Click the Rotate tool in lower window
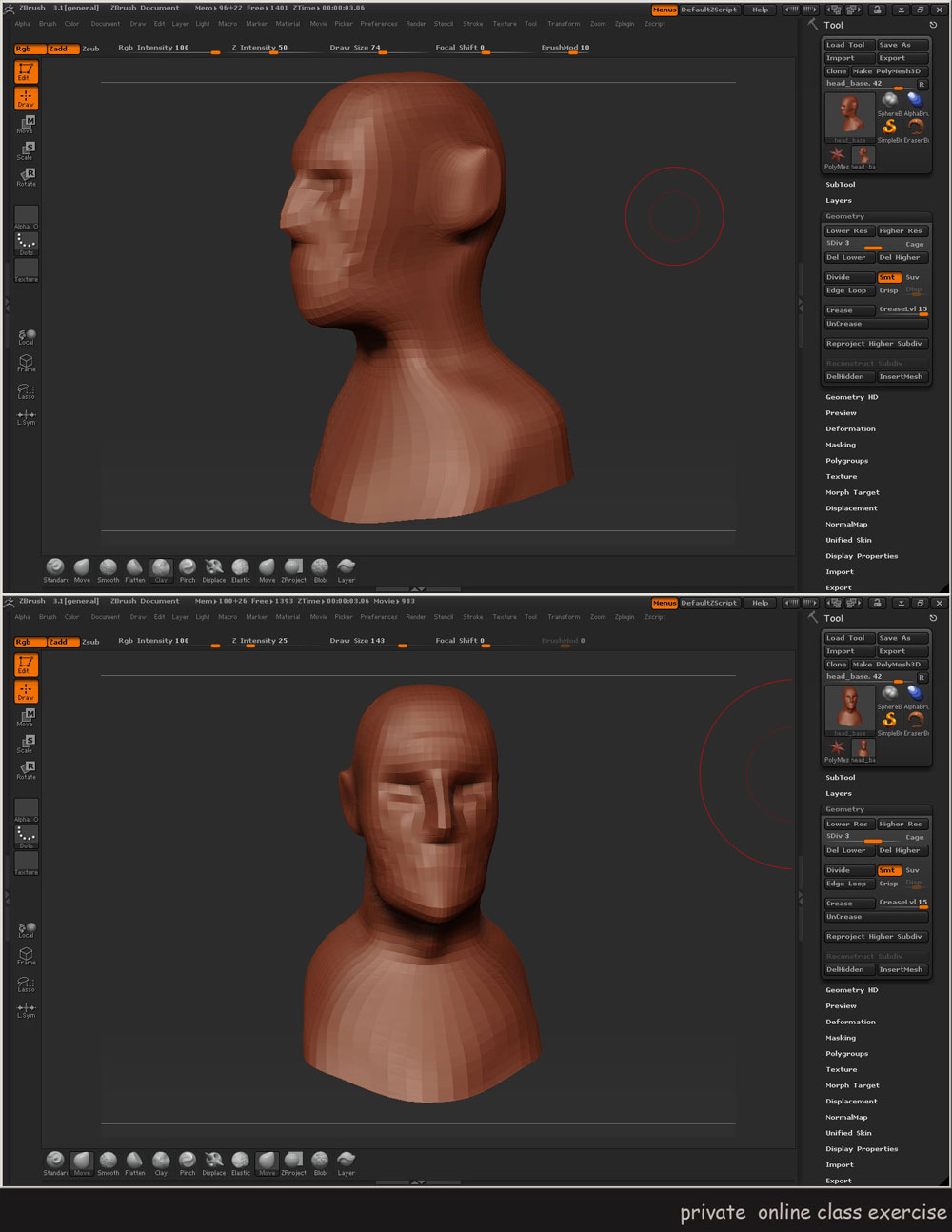This screenshot has width=952, height=1232. pyautogui.click(x=26, y=769)
